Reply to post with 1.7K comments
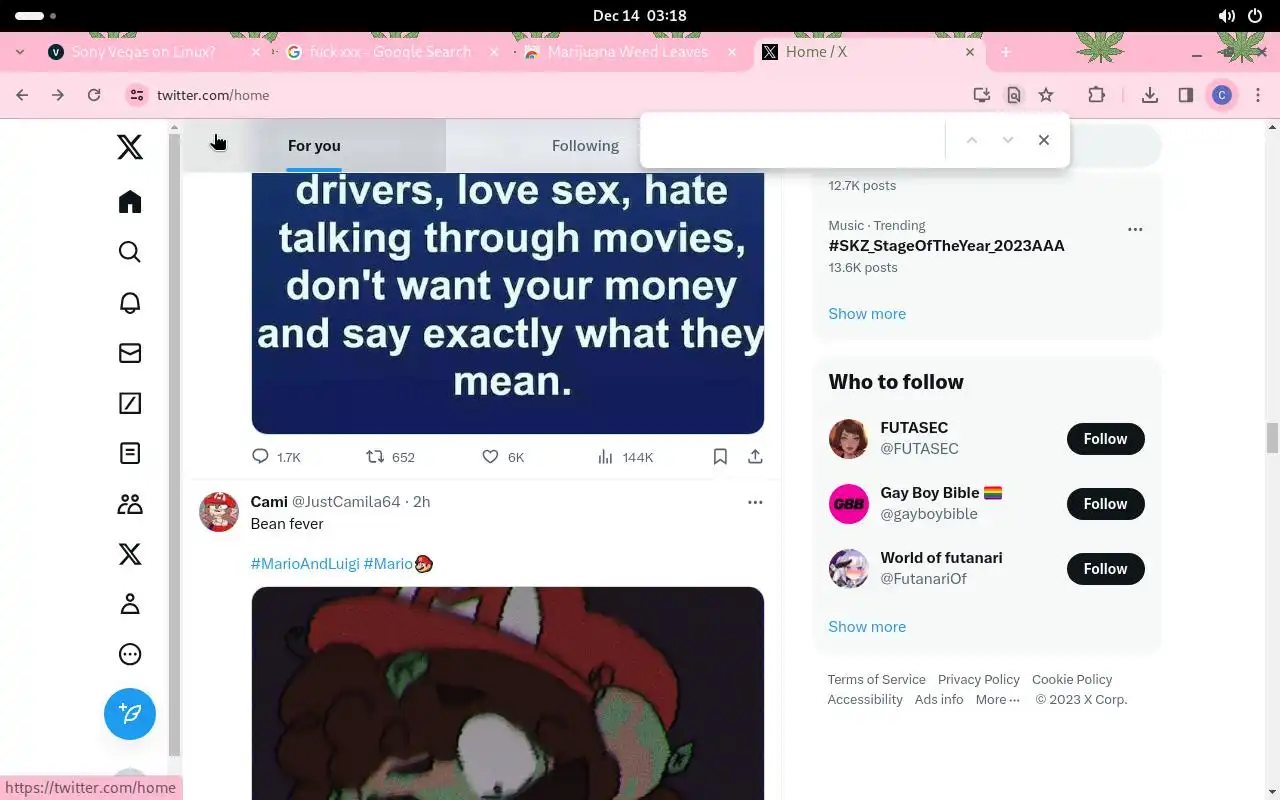The image size is (1280, 800). pyautogui.click(x=276, y=457)
